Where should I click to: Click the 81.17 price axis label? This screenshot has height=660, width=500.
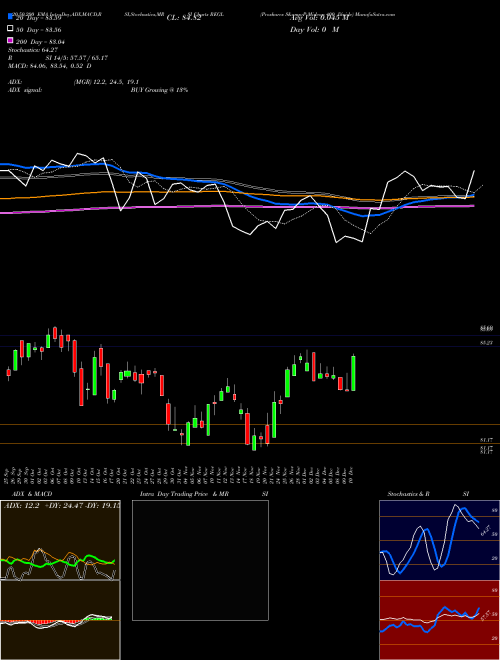click(x=487, y=439)
